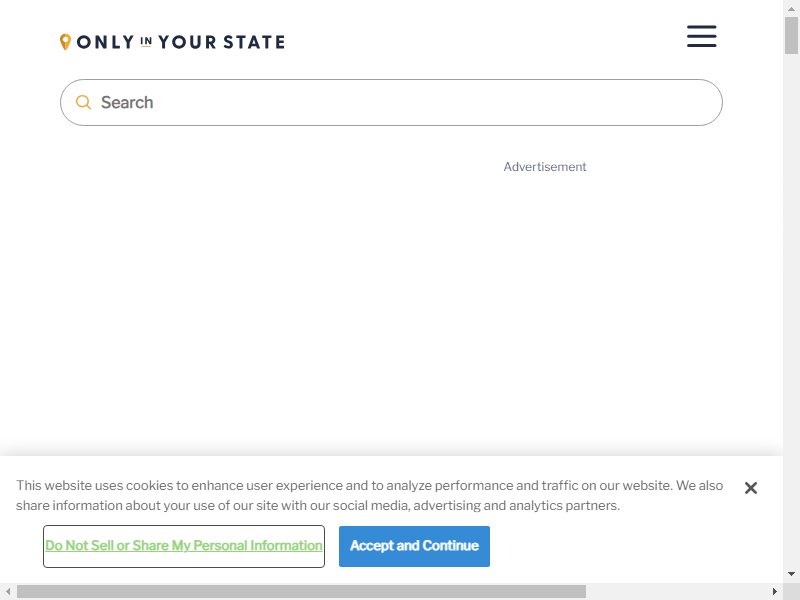
Task: Click the magnifying glass search icon
Action: click(x=83, y=103)
